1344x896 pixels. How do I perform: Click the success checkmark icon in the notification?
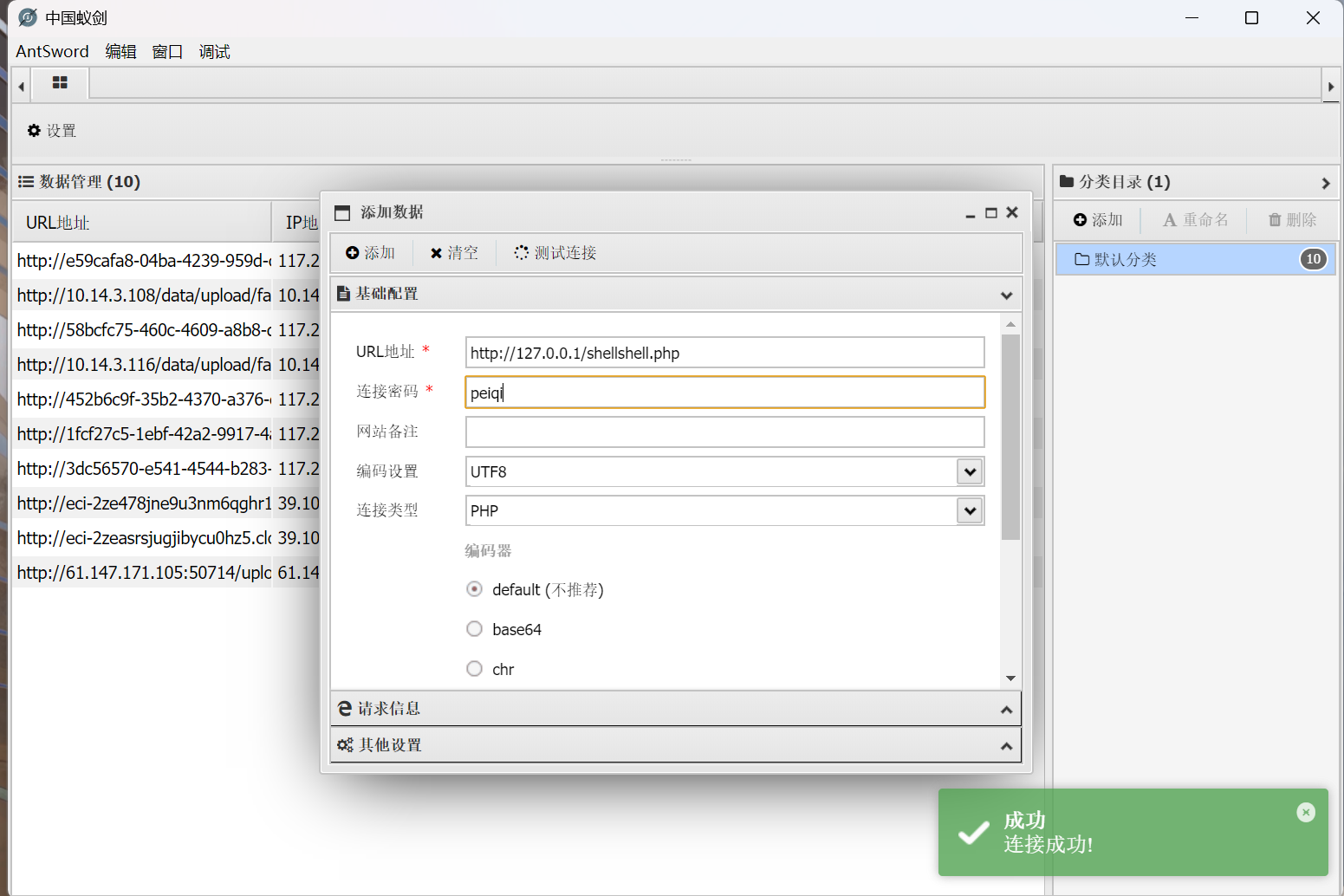point(974,833)
